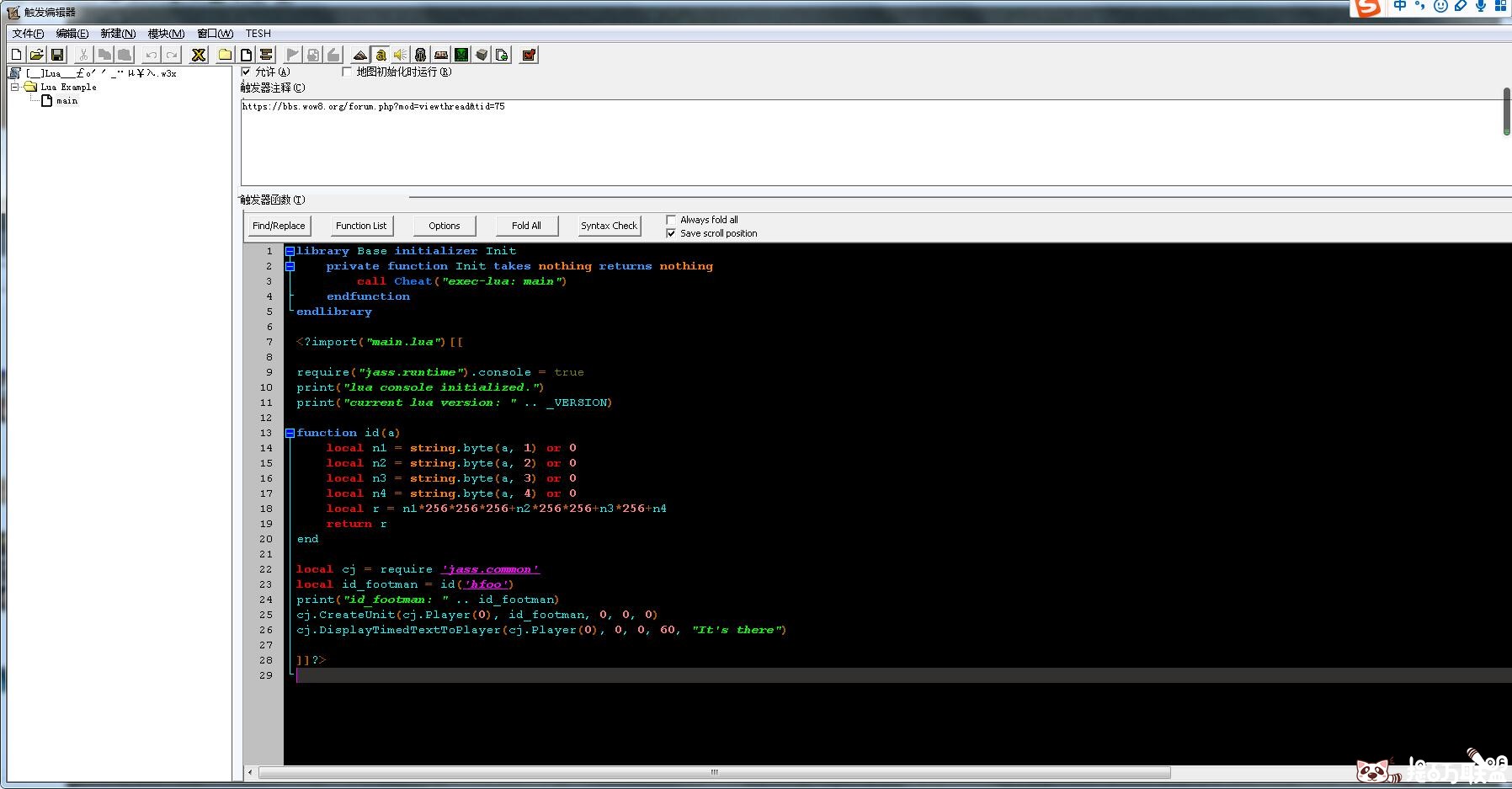Toggle the 允许 (enabled) checkbox
The image size is (1512, 789).
[247, 72]
